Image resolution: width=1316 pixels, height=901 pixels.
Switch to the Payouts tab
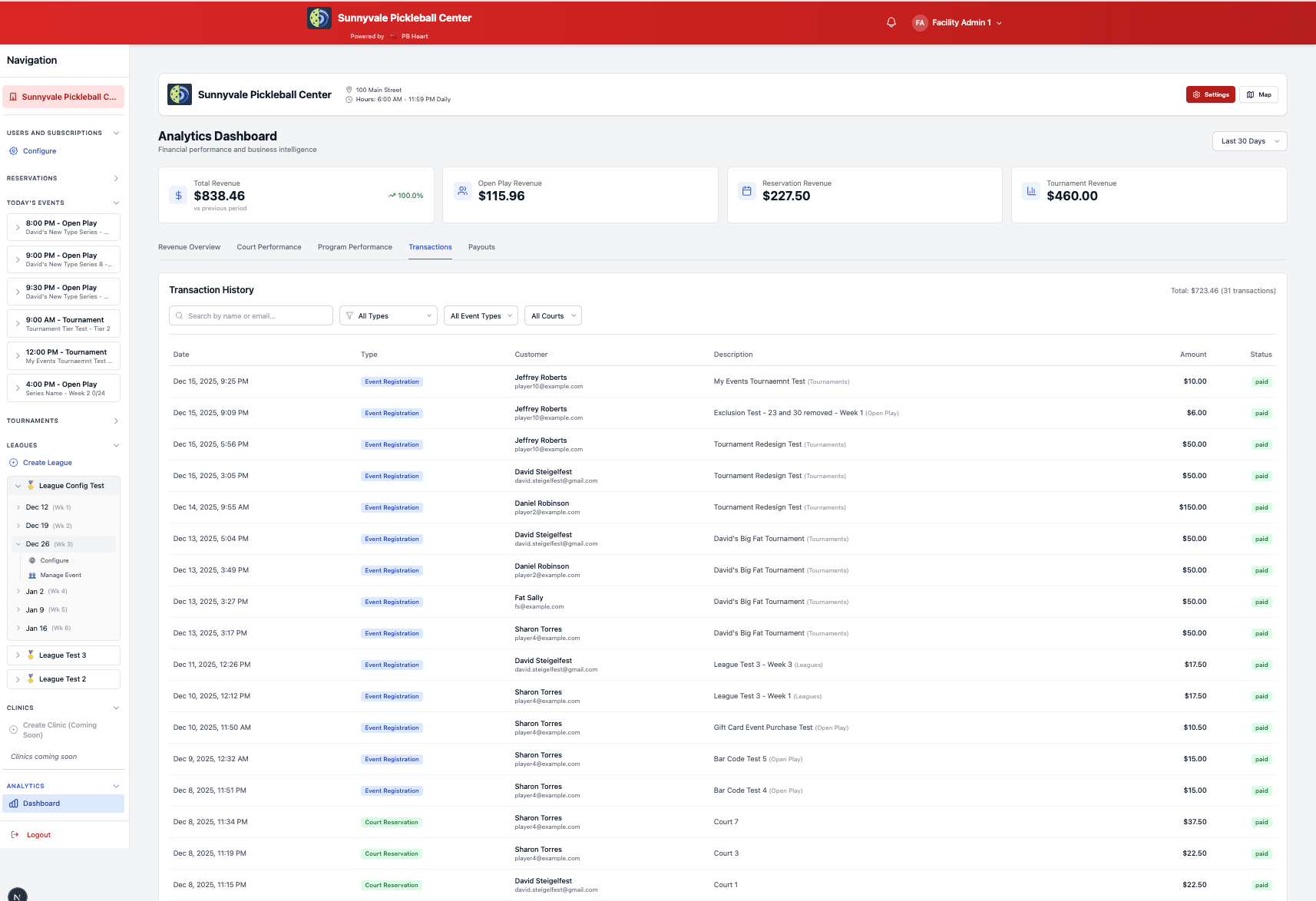pyautogui.click(x=481, y=247)
